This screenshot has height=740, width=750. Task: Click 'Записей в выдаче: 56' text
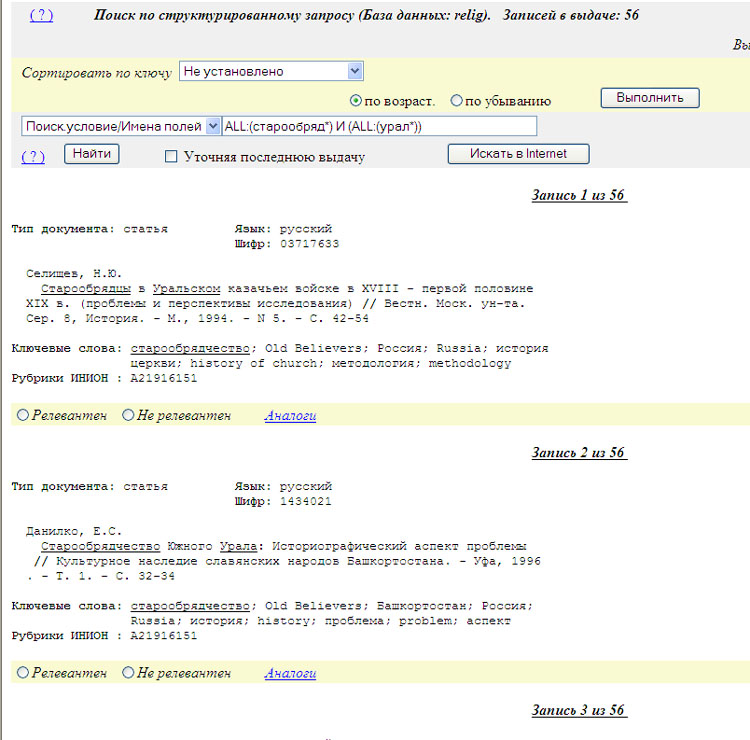click(571, 15)
